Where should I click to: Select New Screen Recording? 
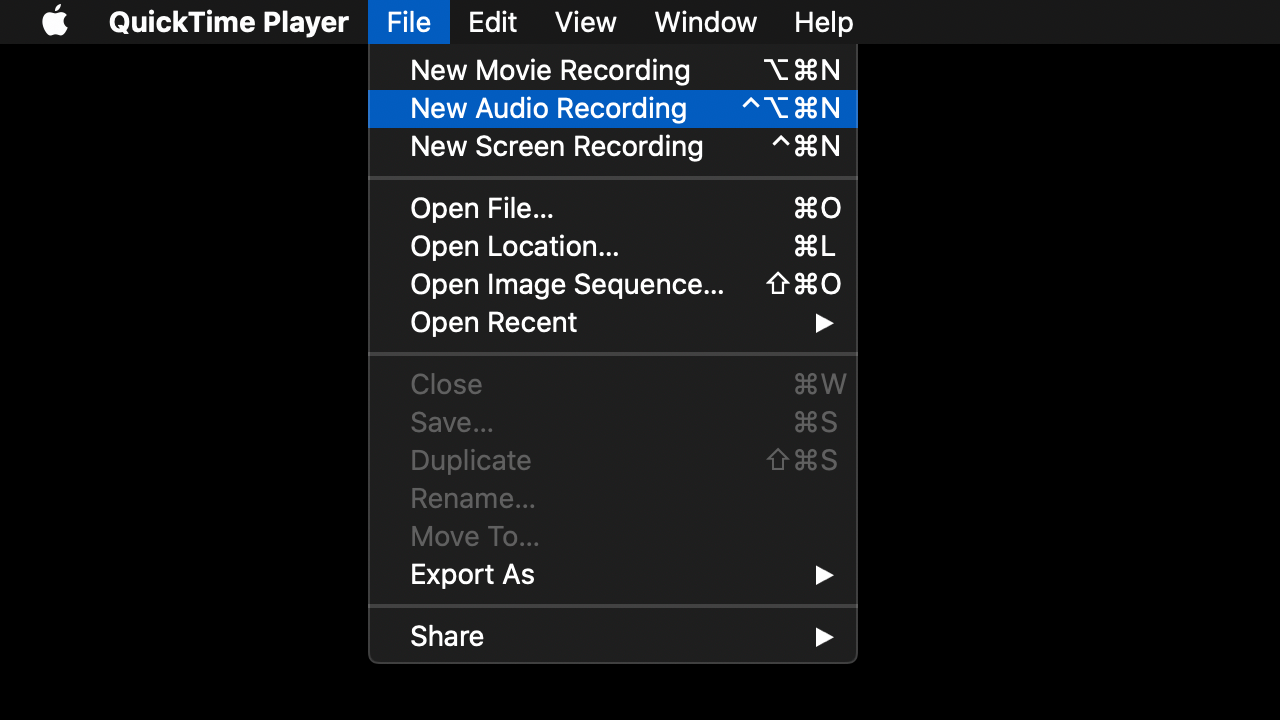tap(613, 147)
